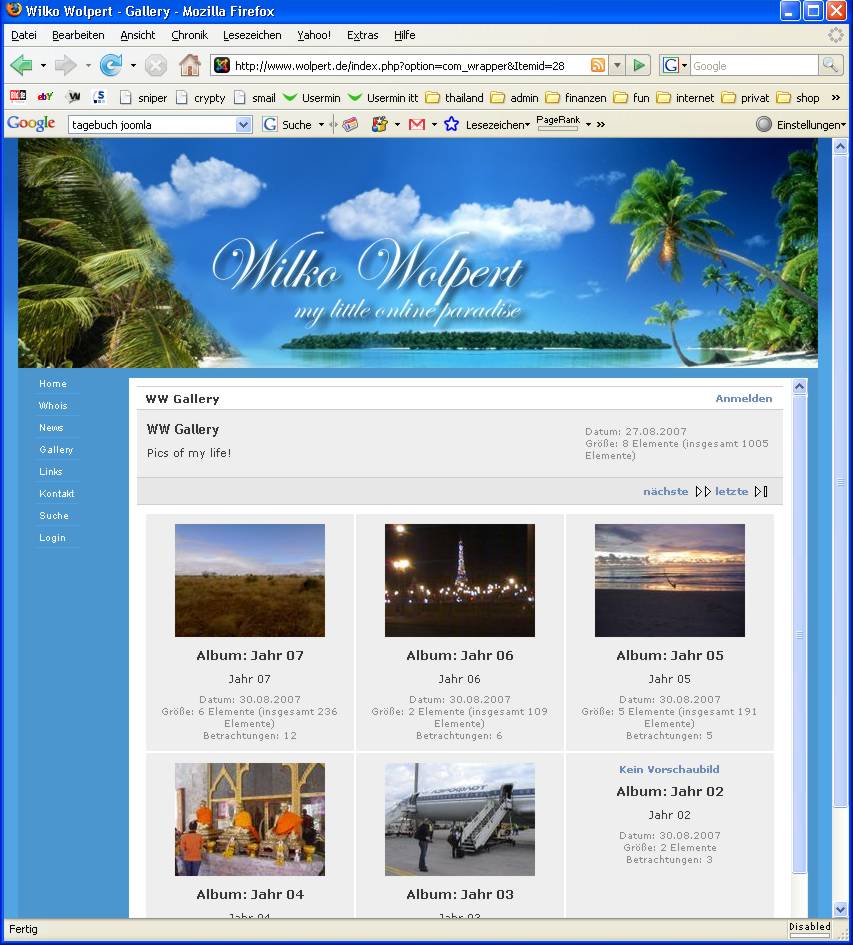Click the Google Suche button

[x=288, y=125]
